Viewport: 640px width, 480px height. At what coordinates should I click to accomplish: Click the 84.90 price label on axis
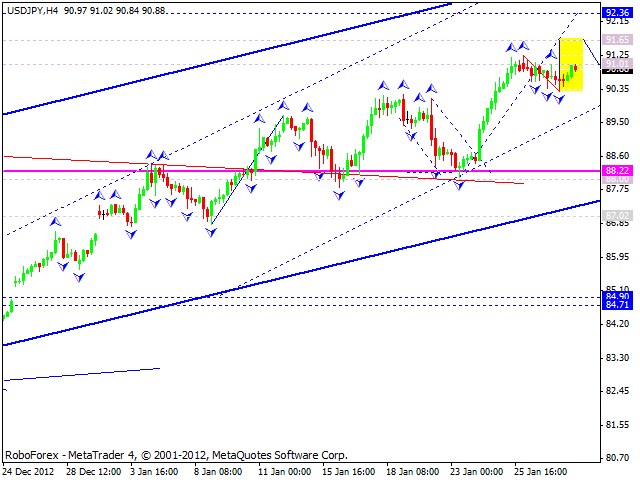(617, 297)
